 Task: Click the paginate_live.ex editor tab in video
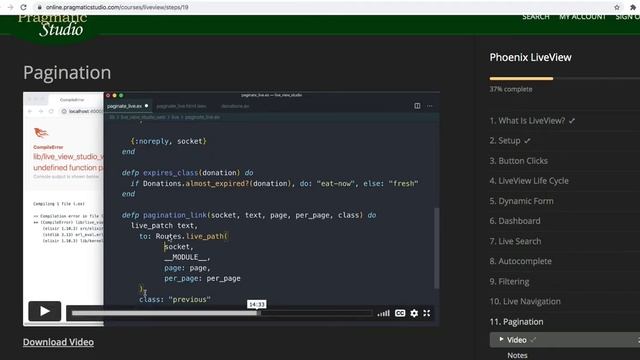tap(127, 106)
